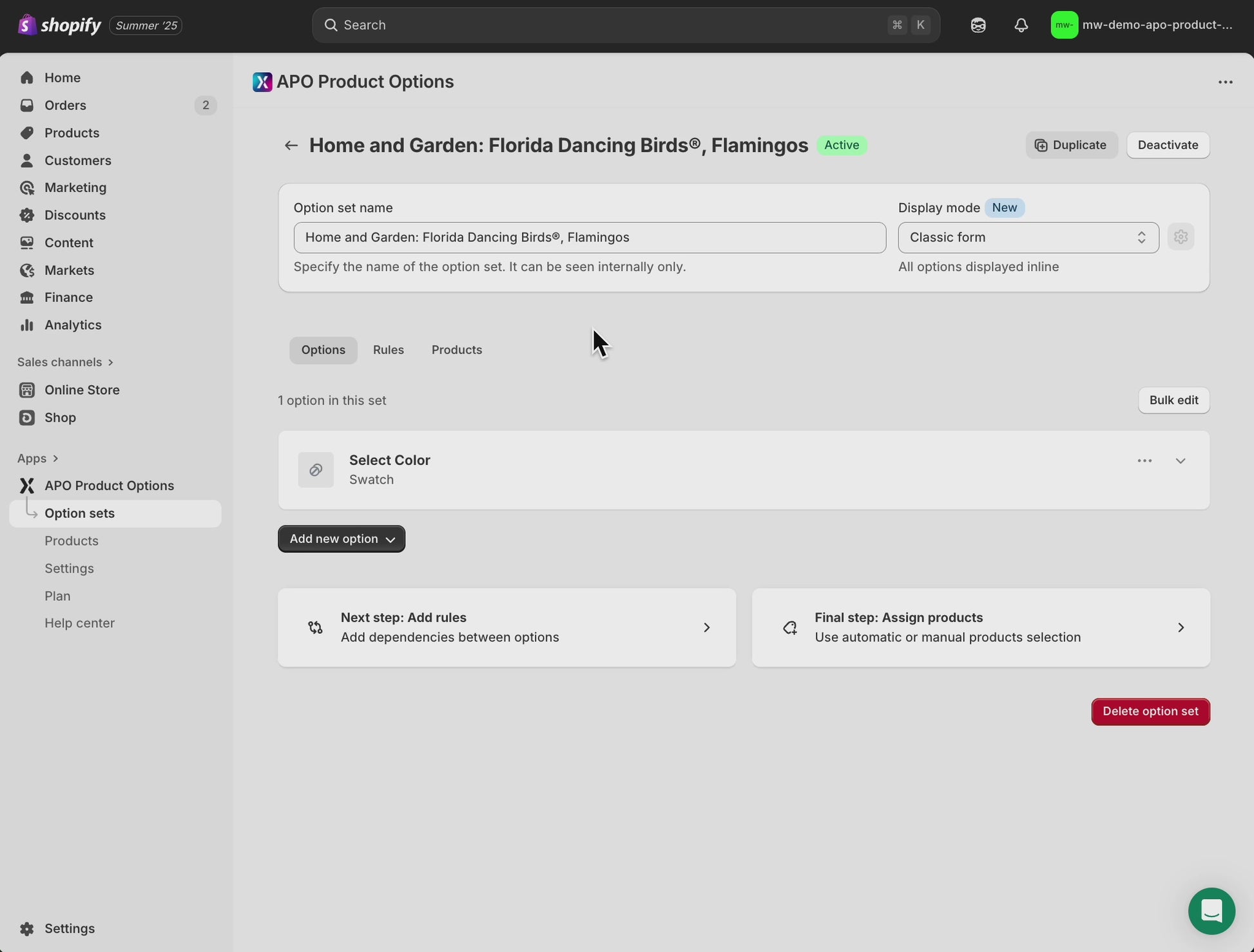The height and width of the screenshot is (952, 1254).
Task: Click the Option set name field
Action: 590,238
